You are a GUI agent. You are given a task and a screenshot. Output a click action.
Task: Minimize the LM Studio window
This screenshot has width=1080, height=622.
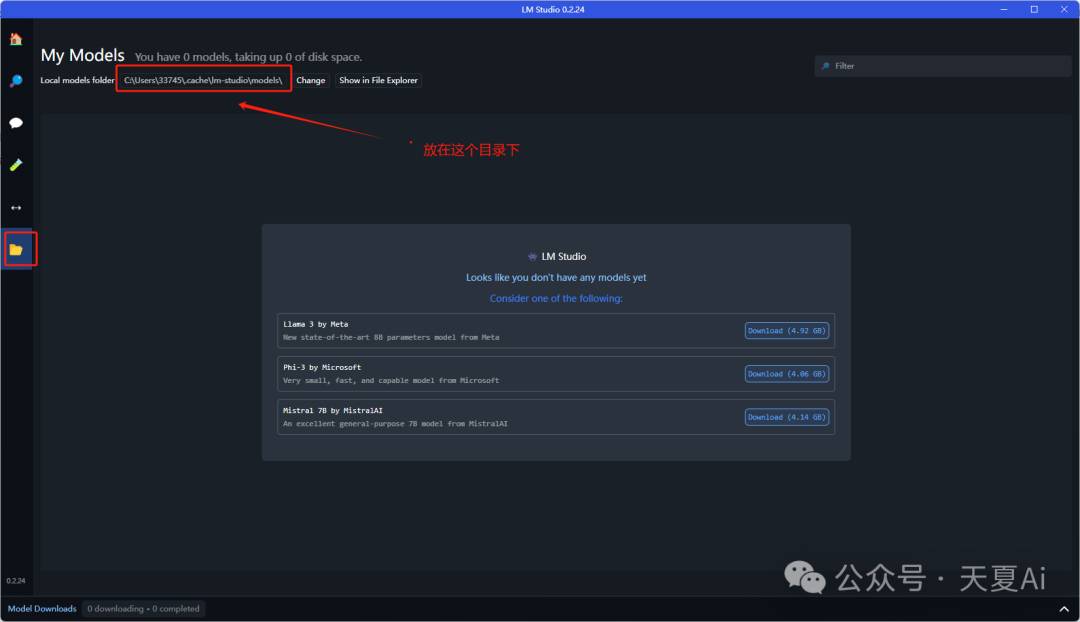click(1004, 9)
